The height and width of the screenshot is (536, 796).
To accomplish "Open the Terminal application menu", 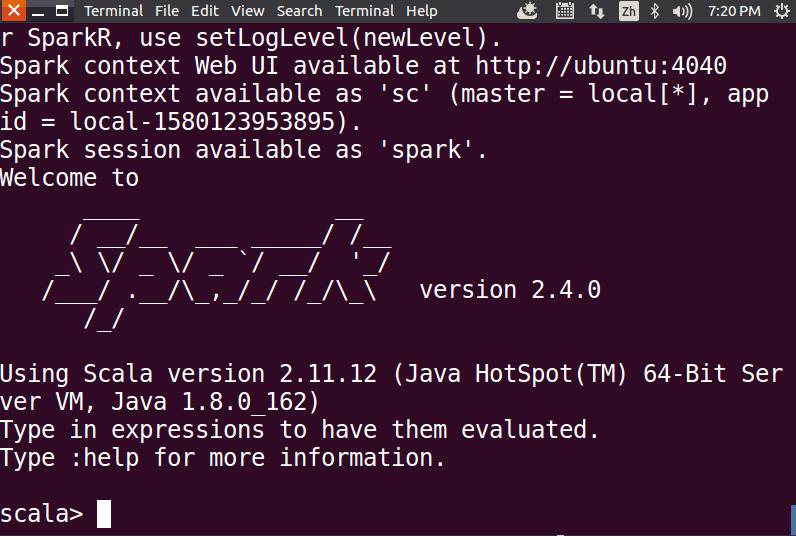I will coord(113,11).
